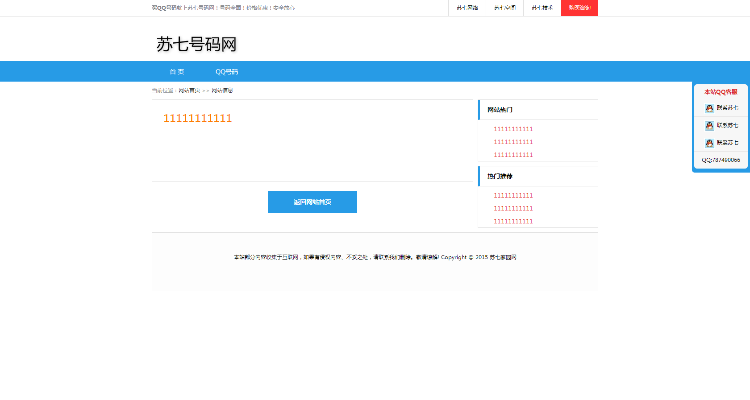Click the middle QQ penguin icon in service panel

pyautogui.click(x=709, y=125)
